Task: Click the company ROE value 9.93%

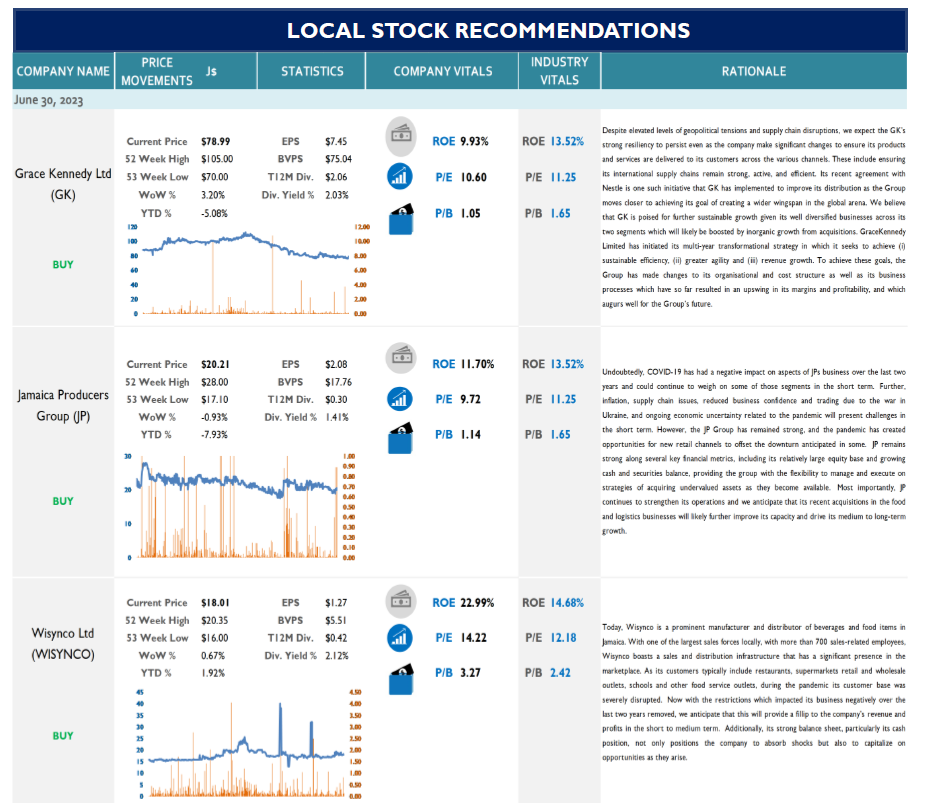Action: pos(474,141)
